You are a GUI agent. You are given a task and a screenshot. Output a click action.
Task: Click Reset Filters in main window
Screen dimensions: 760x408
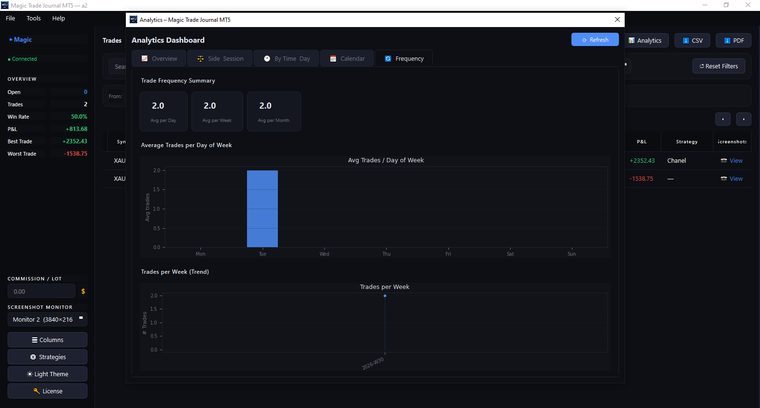719,66
